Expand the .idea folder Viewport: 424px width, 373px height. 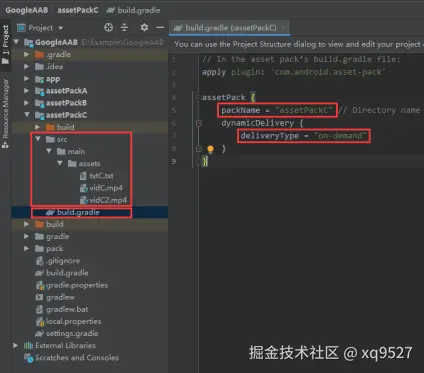27,66
